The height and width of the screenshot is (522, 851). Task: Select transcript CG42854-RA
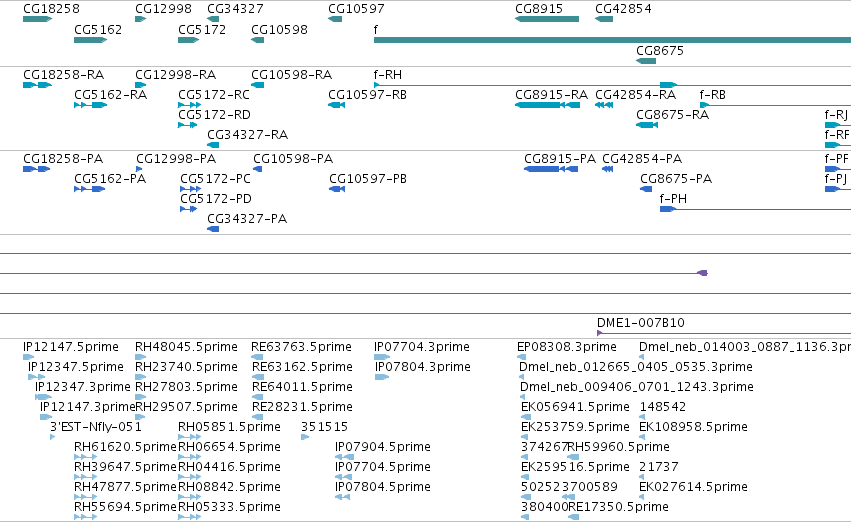tap(636, 94)
